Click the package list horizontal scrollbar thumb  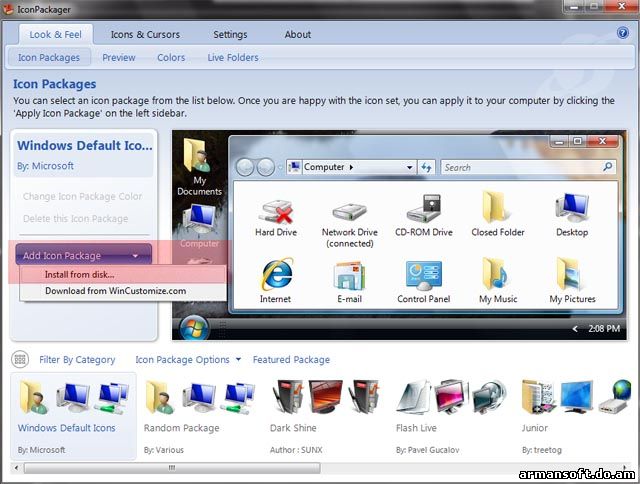(172, 468)
